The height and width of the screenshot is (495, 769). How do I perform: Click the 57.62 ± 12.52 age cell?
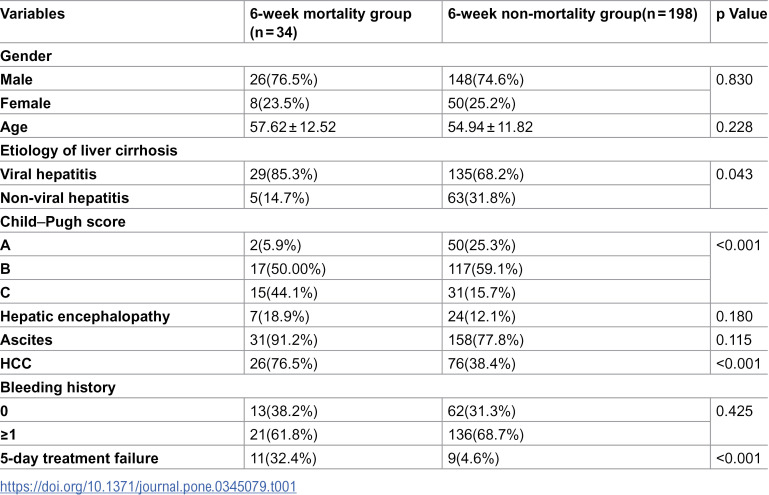[293, 127]
